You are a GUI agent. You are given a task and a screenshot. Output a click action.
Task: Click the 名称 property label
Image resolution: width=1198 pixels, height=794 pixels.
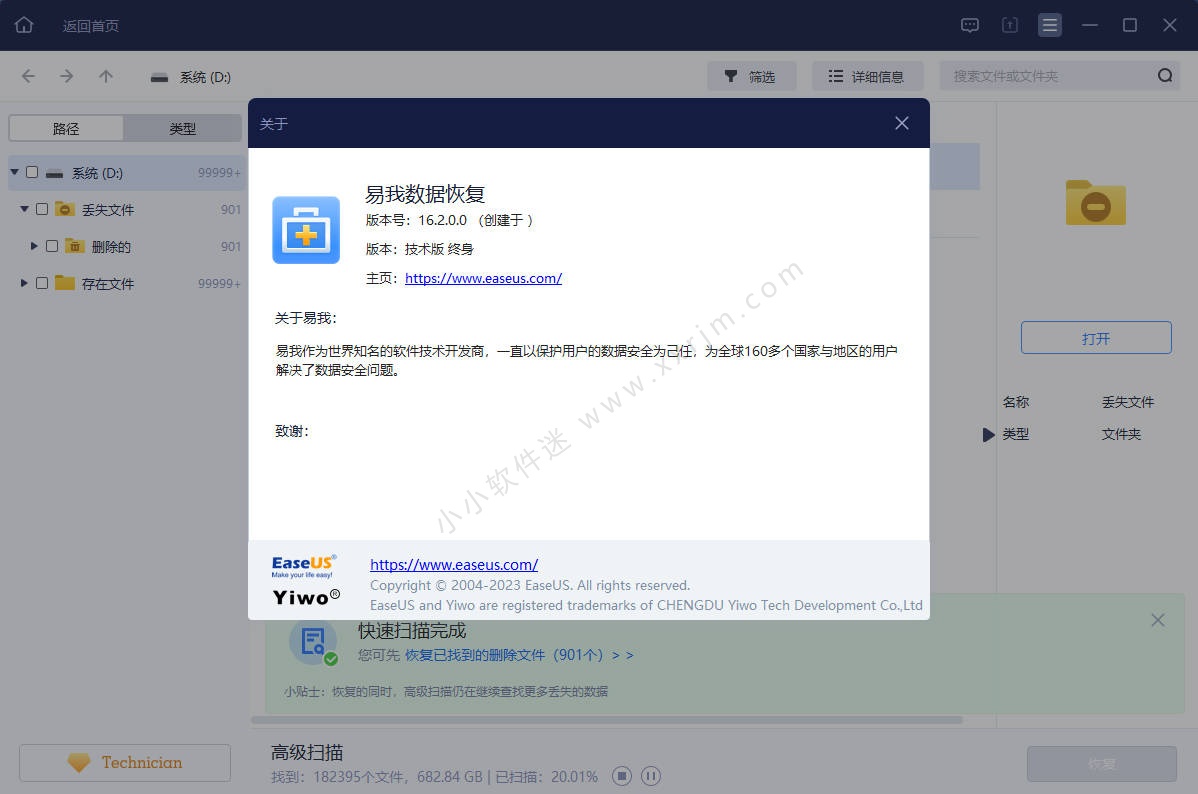1015,402
